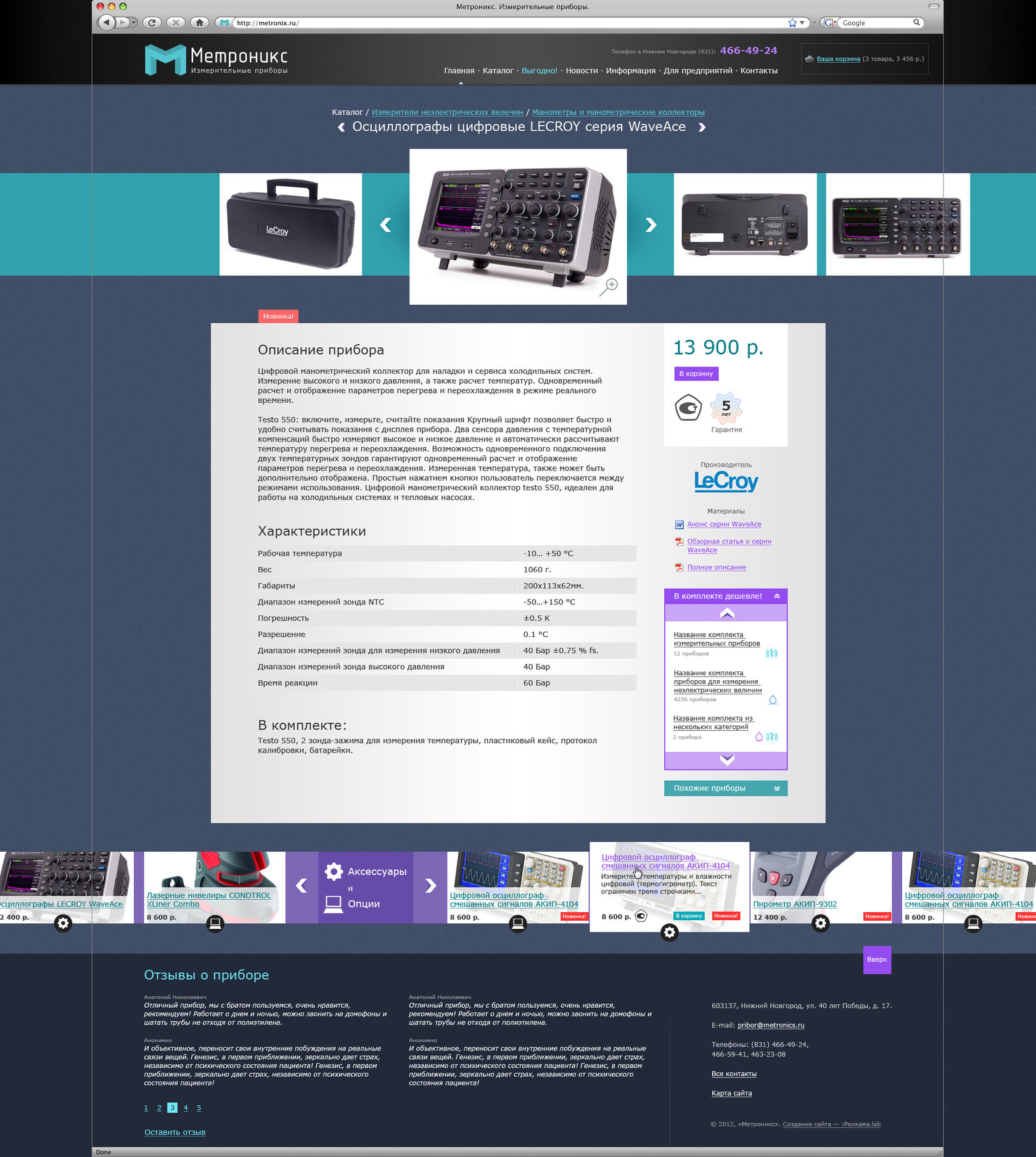The height and width of the screenshot is (1157, 1036).
Task: Open the Контакты menu item
Action: pyautogui.click(x=758, y=71)
